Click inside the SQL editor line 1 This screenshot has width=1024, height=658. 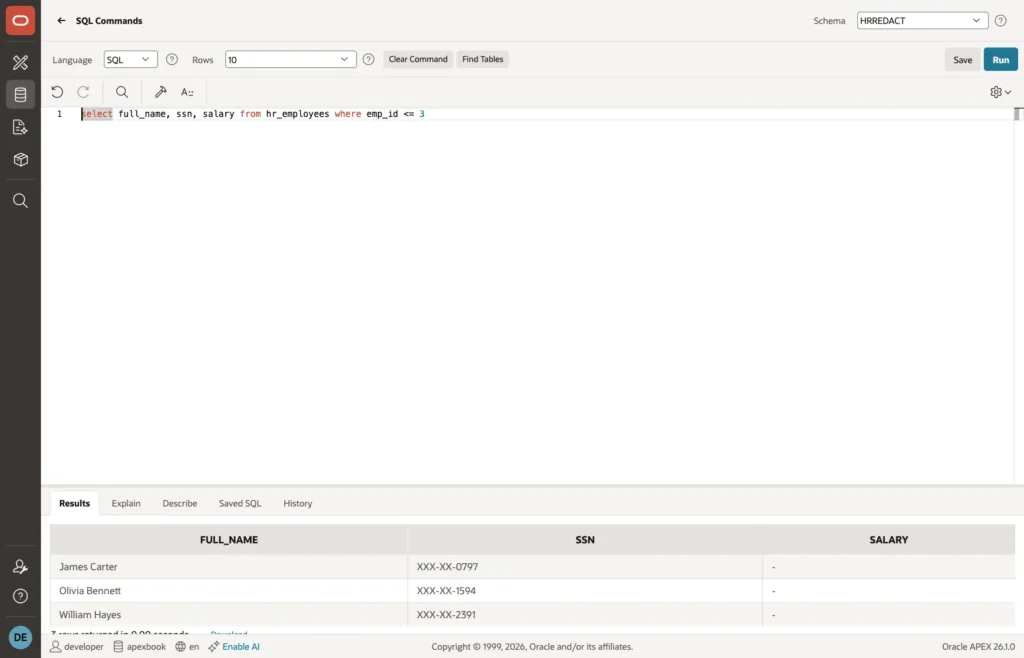pos(546,114)
